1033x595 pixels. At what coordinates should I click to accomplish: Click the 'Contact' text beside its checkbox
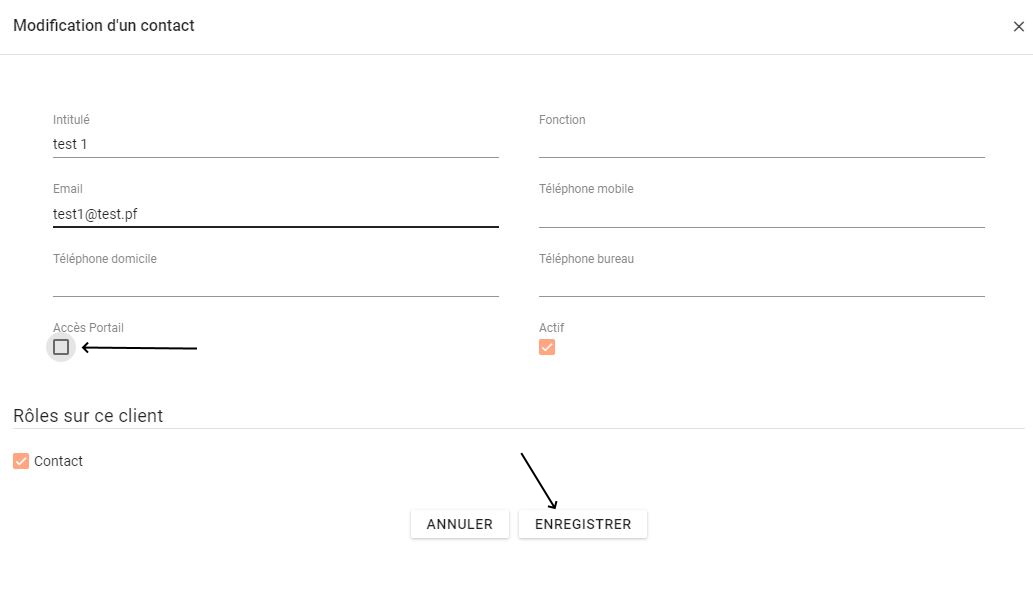[58, 461]
